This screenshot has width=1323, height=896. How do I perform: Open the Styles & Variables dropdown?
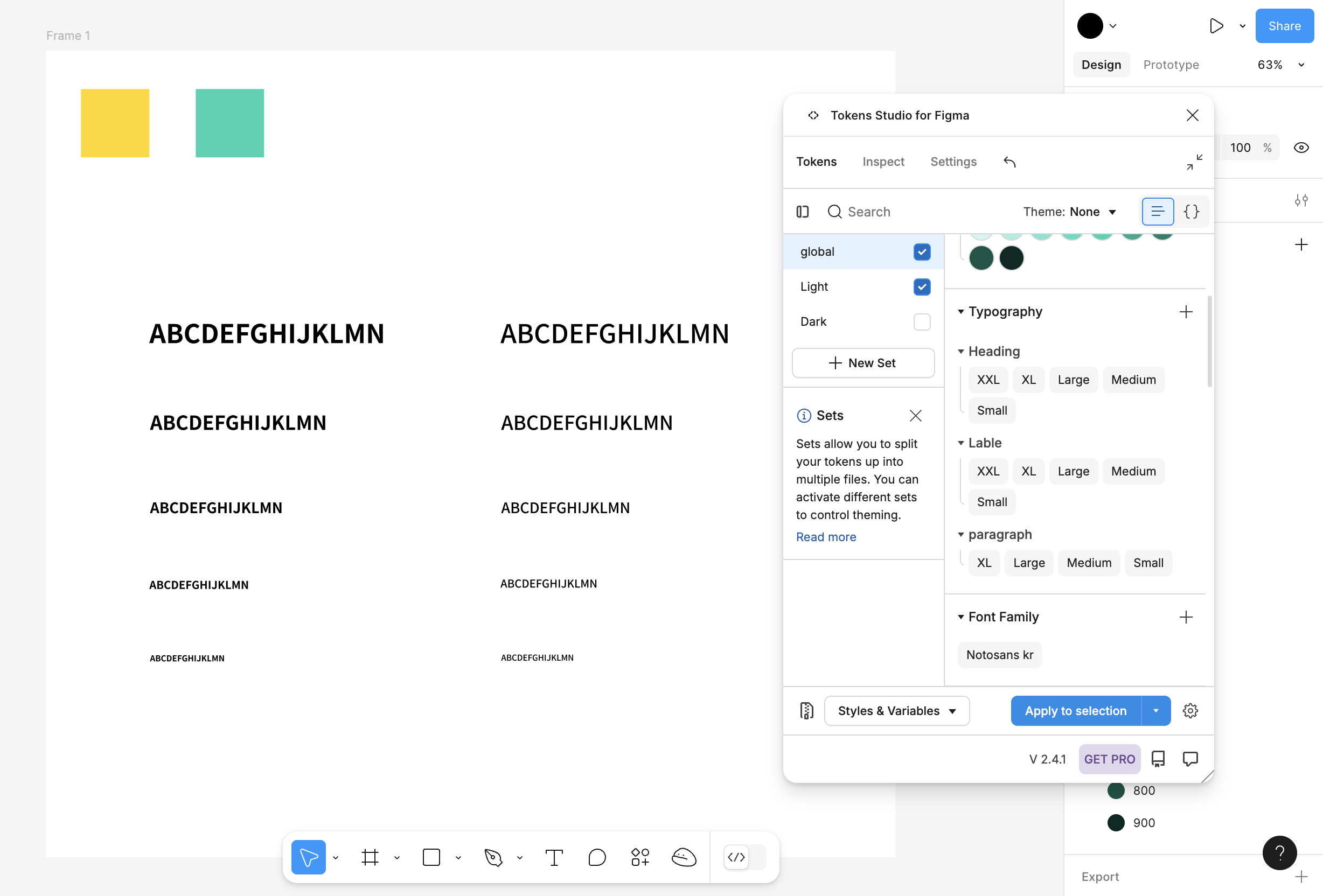coord(896,711)
